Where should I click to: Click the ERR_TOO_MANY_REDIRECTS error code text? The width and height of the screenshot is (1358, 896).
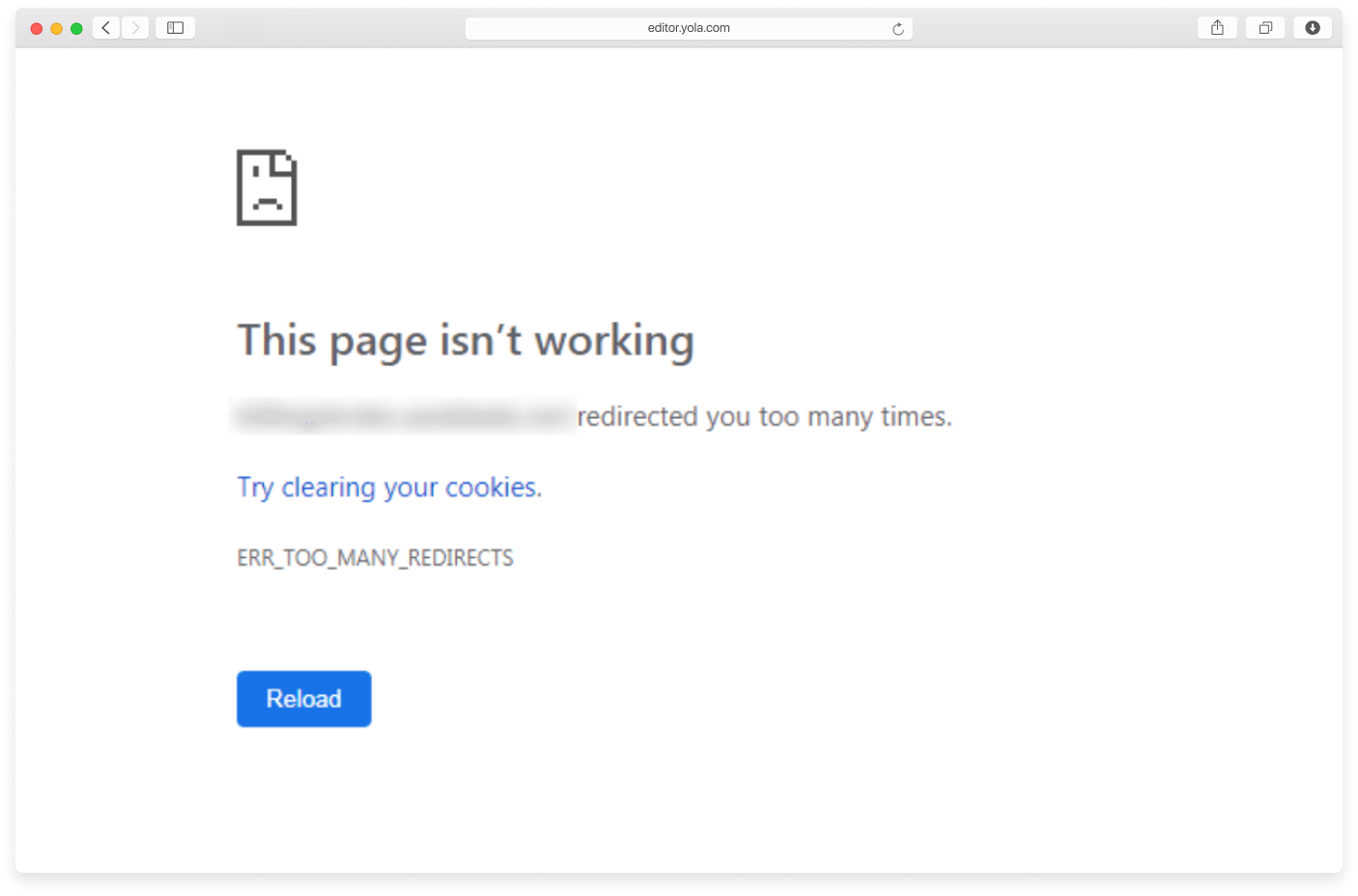click(375, 557)
